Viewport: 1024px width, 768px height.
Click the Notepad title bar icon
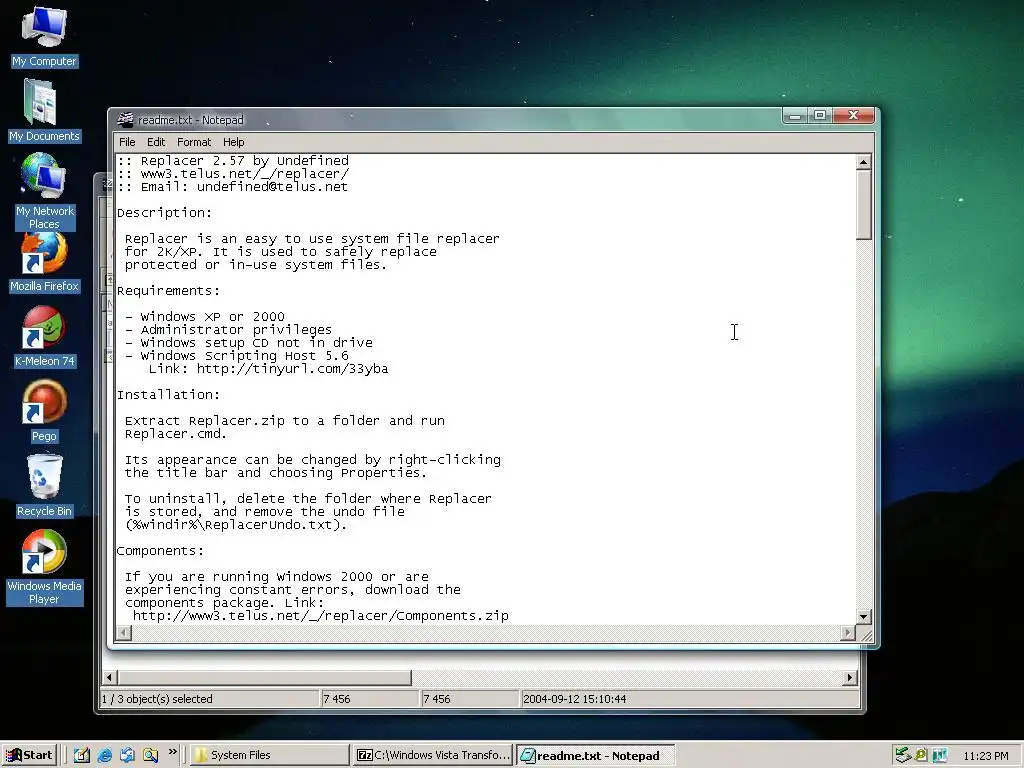pyautogui.click(x=125, y=120)
